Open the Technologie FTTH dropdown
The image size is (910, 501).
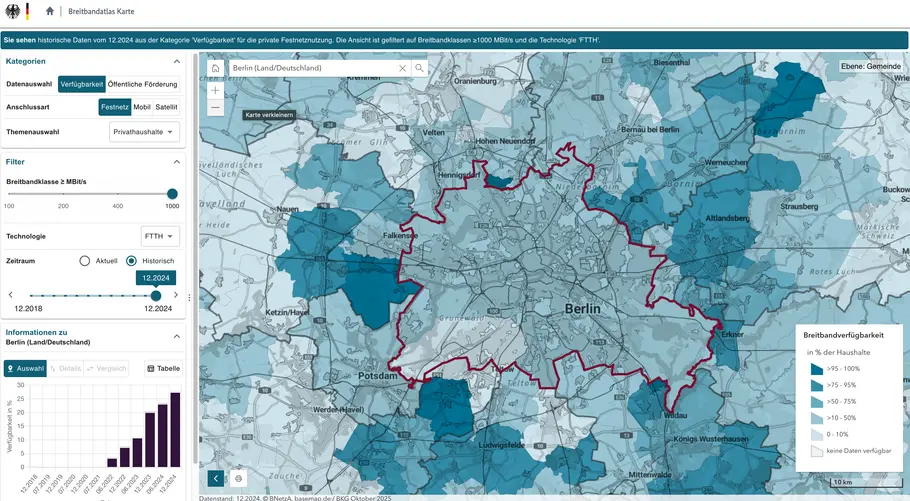[160, 236]
